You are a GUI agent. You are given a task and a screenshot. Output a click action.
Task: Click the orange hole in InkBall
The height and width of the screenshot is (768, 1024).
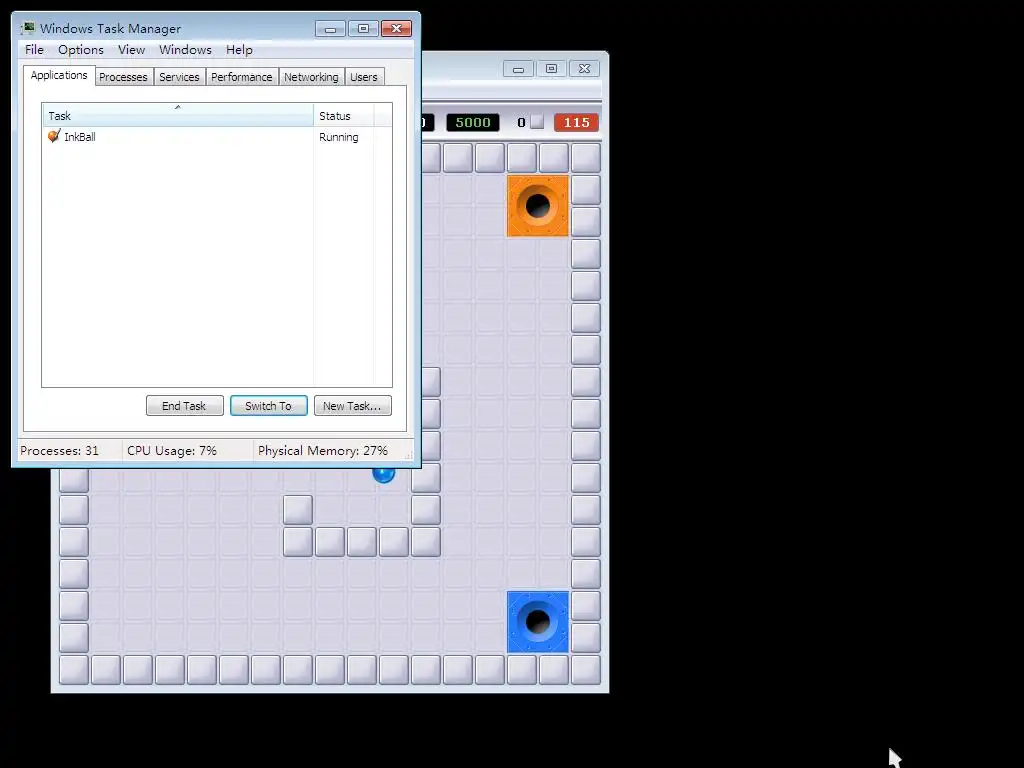tap(538, 206)
